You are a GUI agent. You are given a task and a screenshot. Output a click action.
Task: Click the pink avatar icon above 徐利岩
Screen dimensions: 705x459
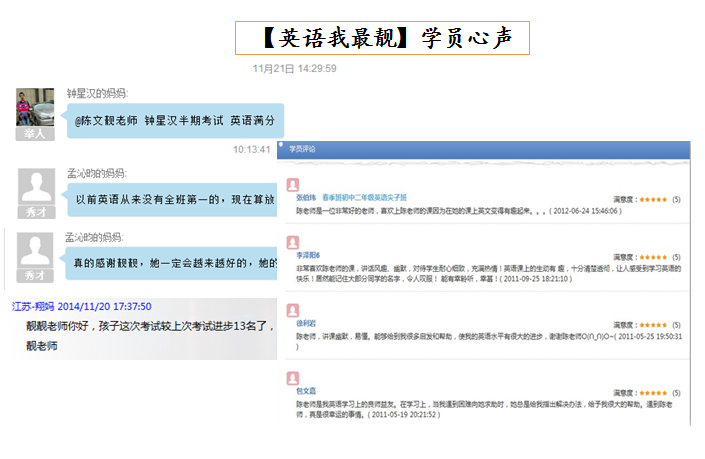(292, 311)
